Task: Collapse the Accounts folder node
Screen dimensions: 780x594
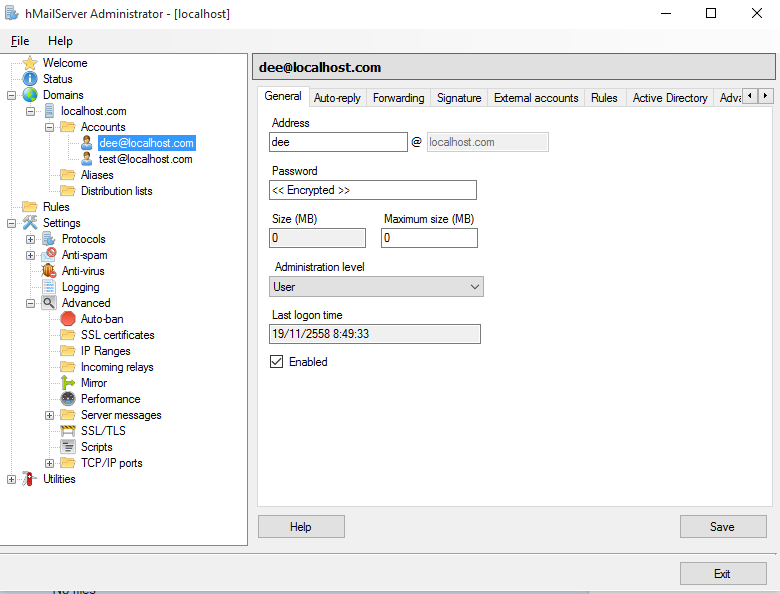Action: pos(49,127)
